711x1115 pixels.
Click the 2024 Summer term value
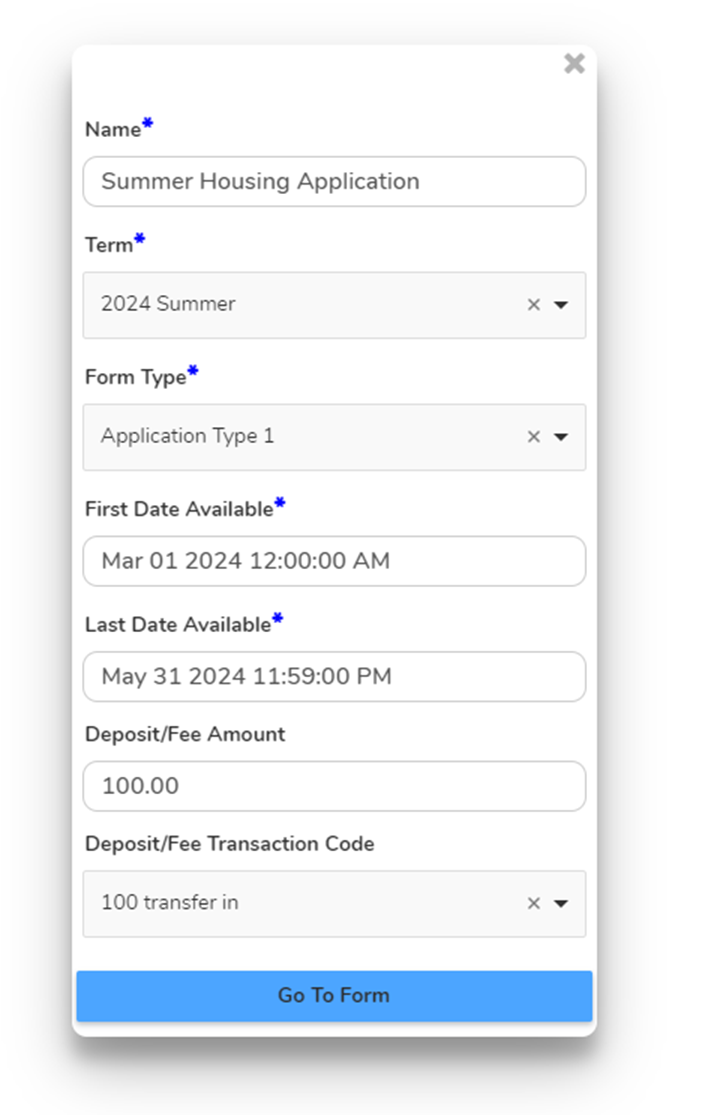[168, 303]
